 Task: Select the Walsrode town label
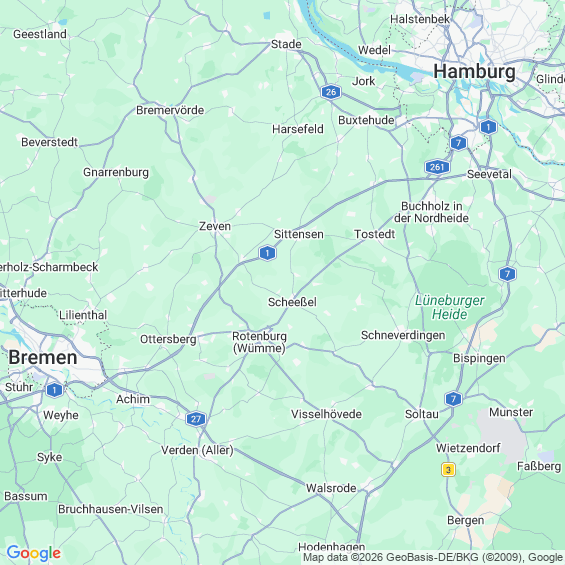point(331,488)
